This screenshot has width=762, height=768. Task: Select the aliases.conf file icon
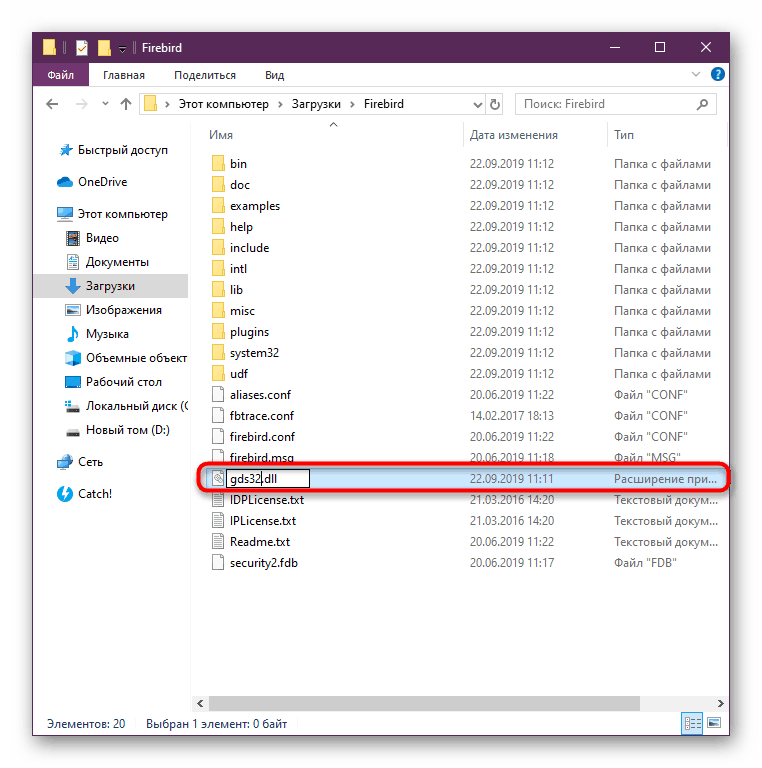218,395
